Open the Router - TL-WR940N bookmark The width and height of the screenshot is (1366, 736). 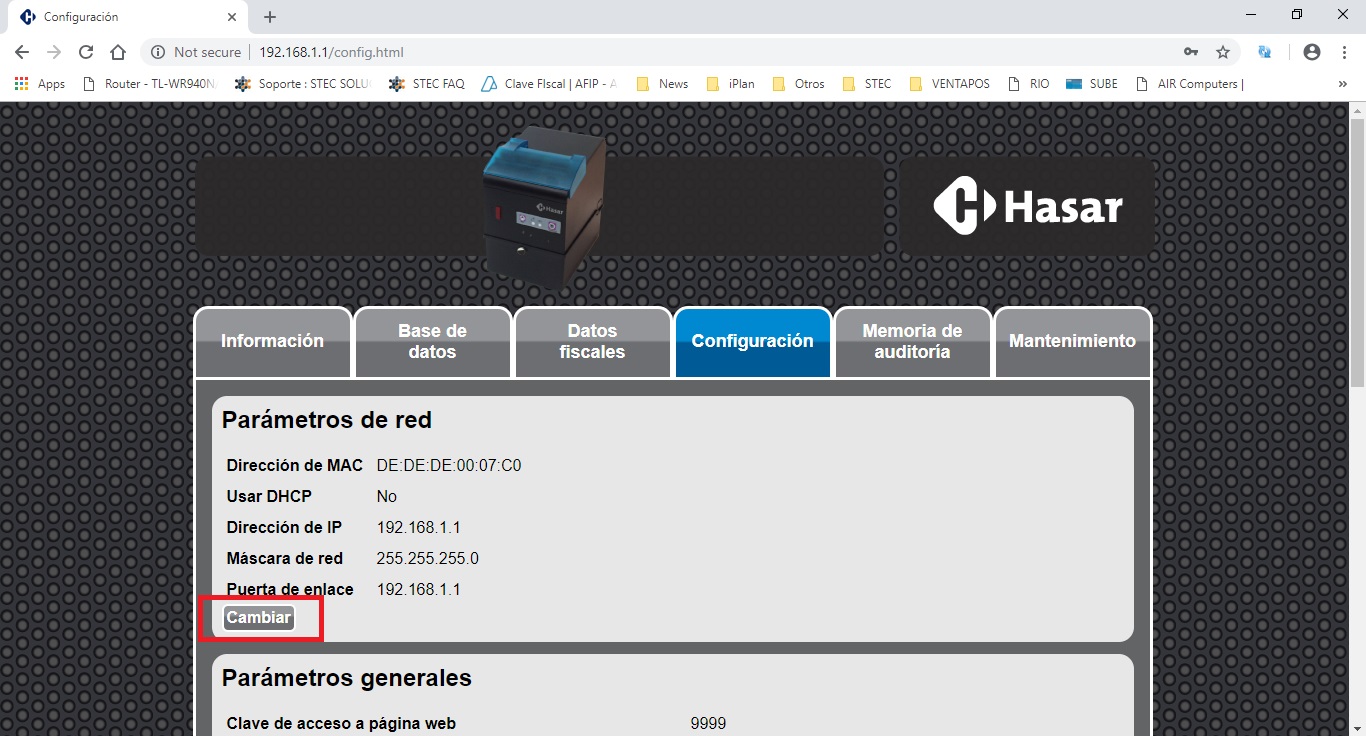[x=151, y=84]
